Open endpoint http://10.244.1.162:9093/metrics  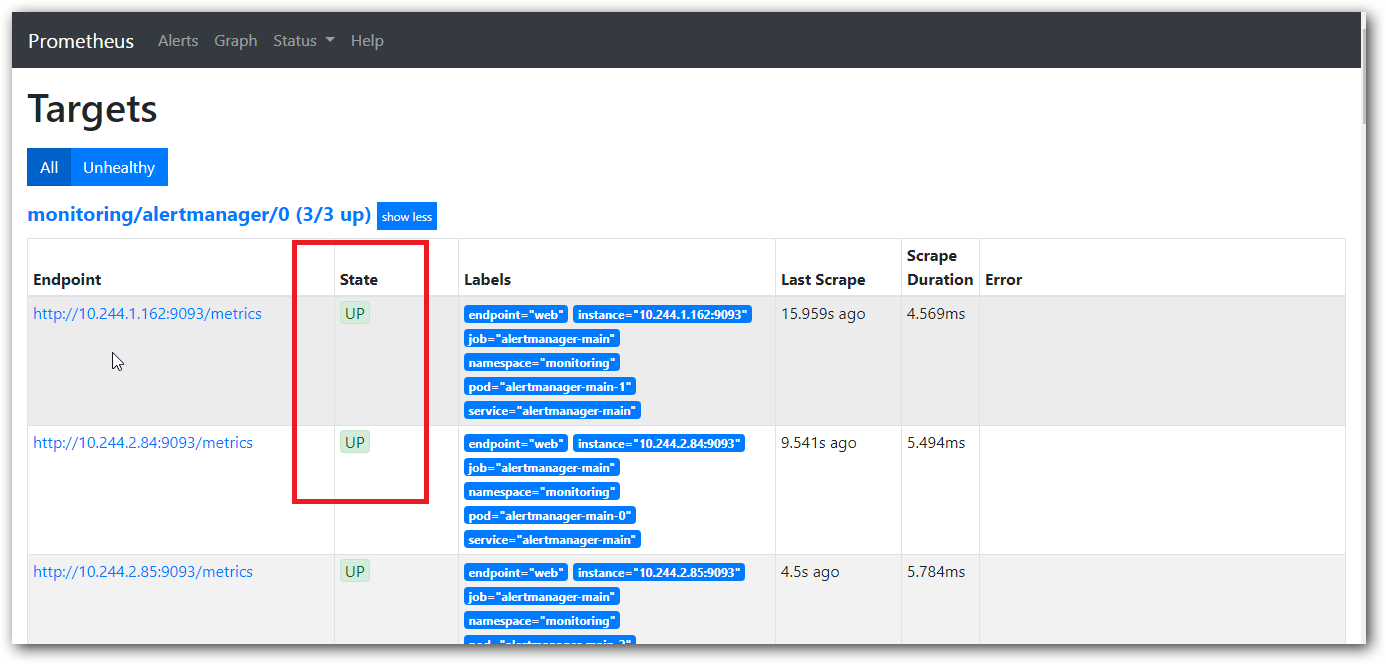[147, 314]
